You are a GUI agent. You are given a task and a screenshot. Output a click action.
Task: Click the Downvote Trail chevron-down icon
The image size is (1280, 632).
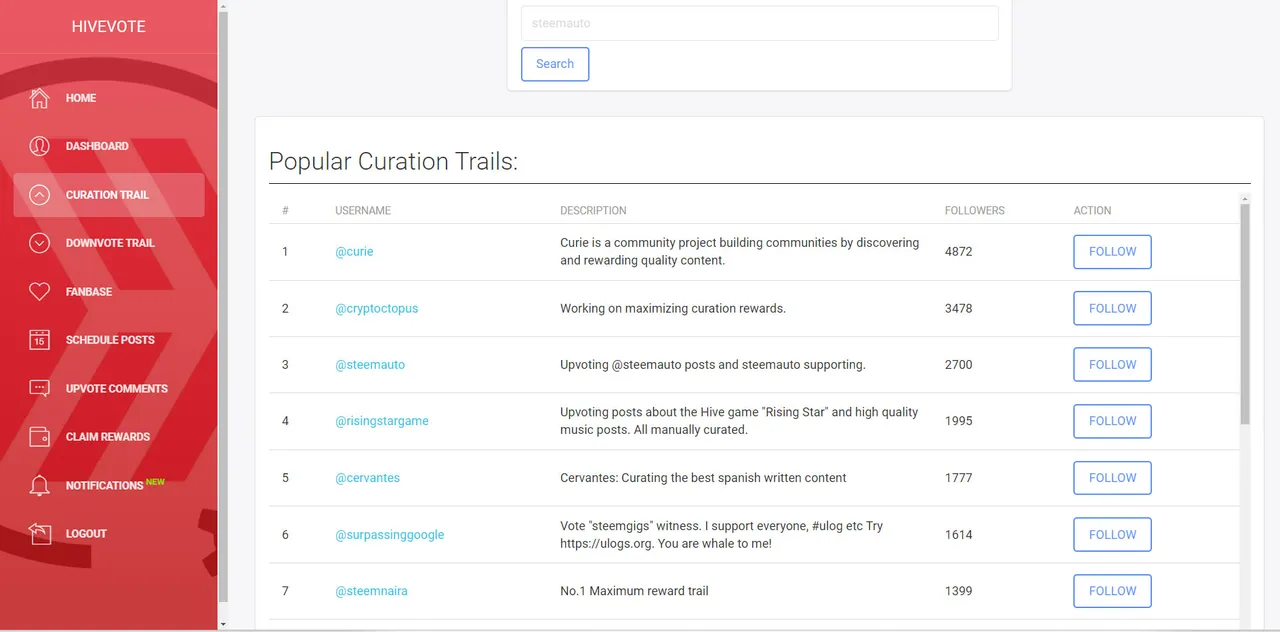pyautogui.click(x=39, y=243)
